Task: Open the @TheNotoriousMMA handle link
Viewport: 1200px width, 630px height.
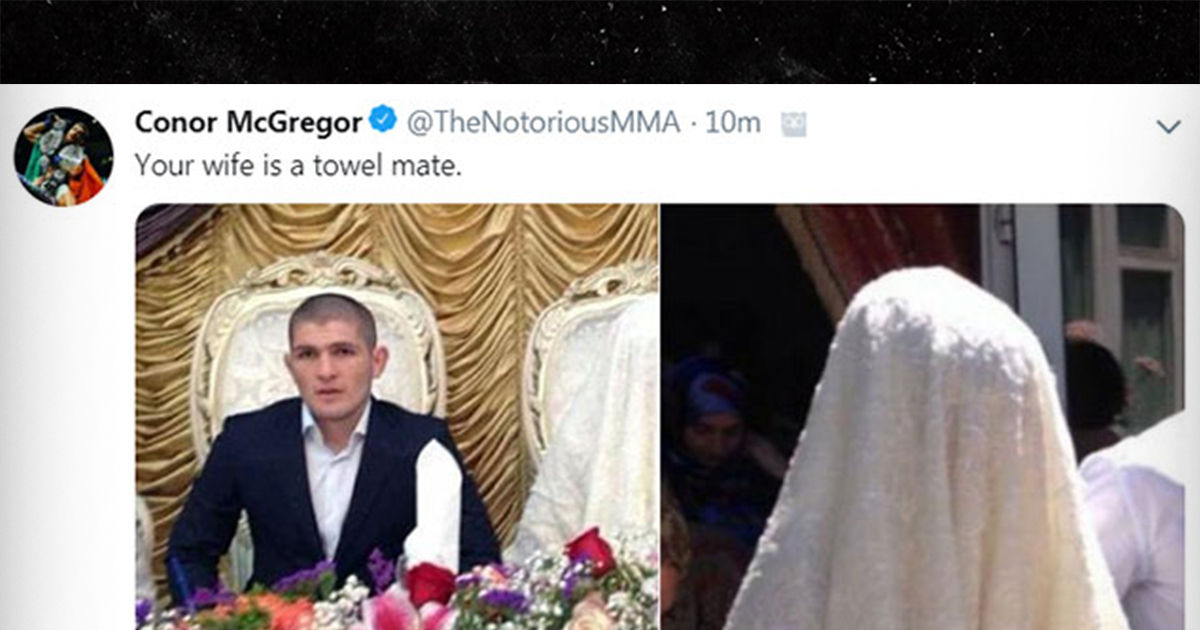Action: [542, 122]
